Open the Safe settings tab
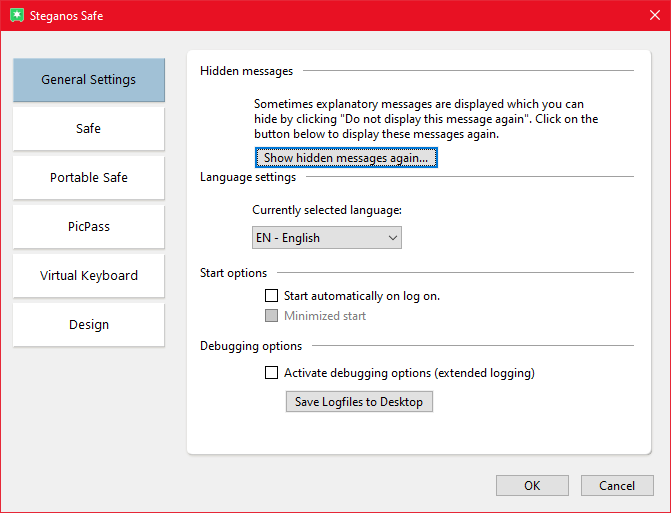671x513 pixels. pyautogui.click(x=89, y=129)
